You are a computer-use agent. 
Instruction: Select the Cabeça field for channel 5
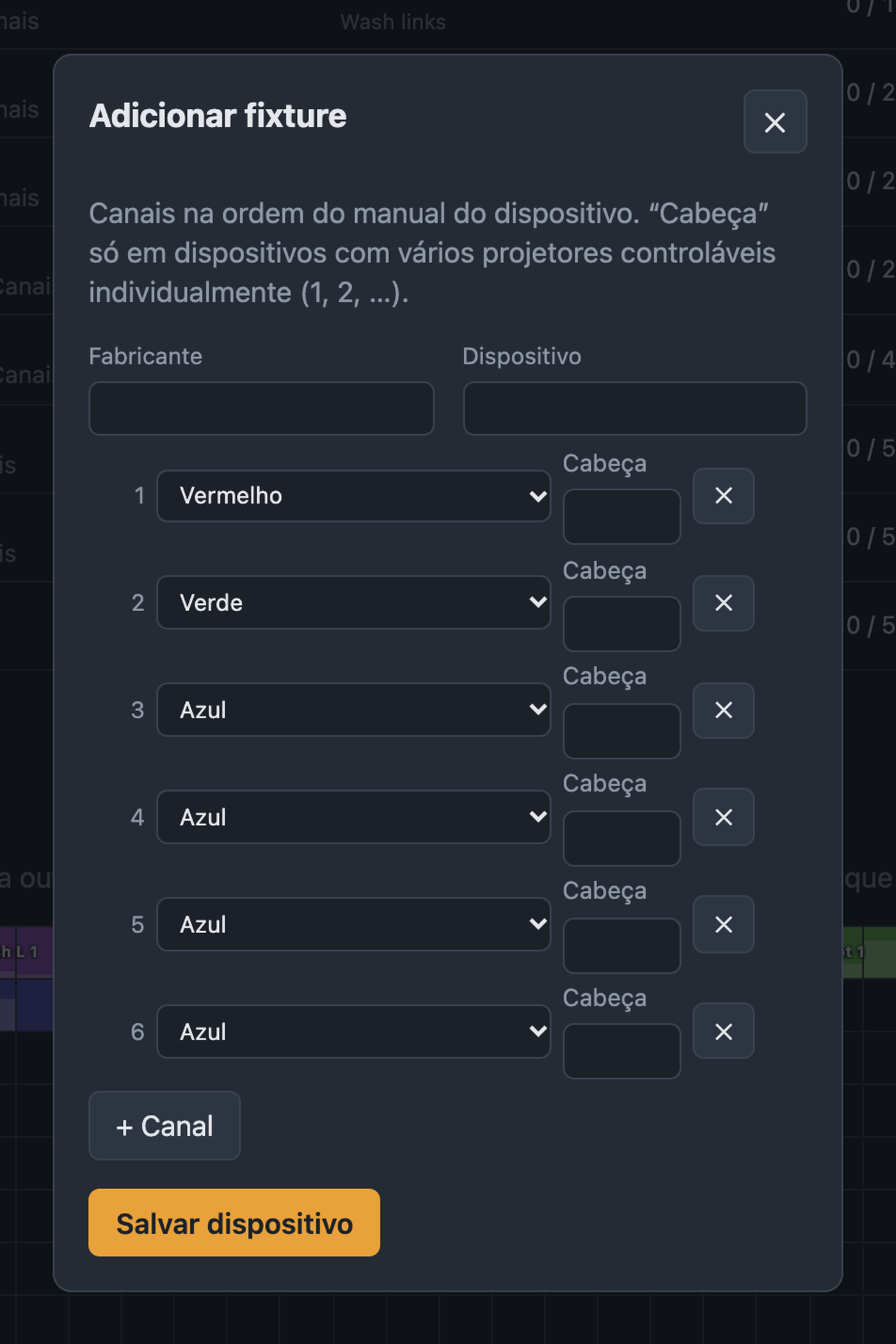pyautogui.click(x=621, y=945)
